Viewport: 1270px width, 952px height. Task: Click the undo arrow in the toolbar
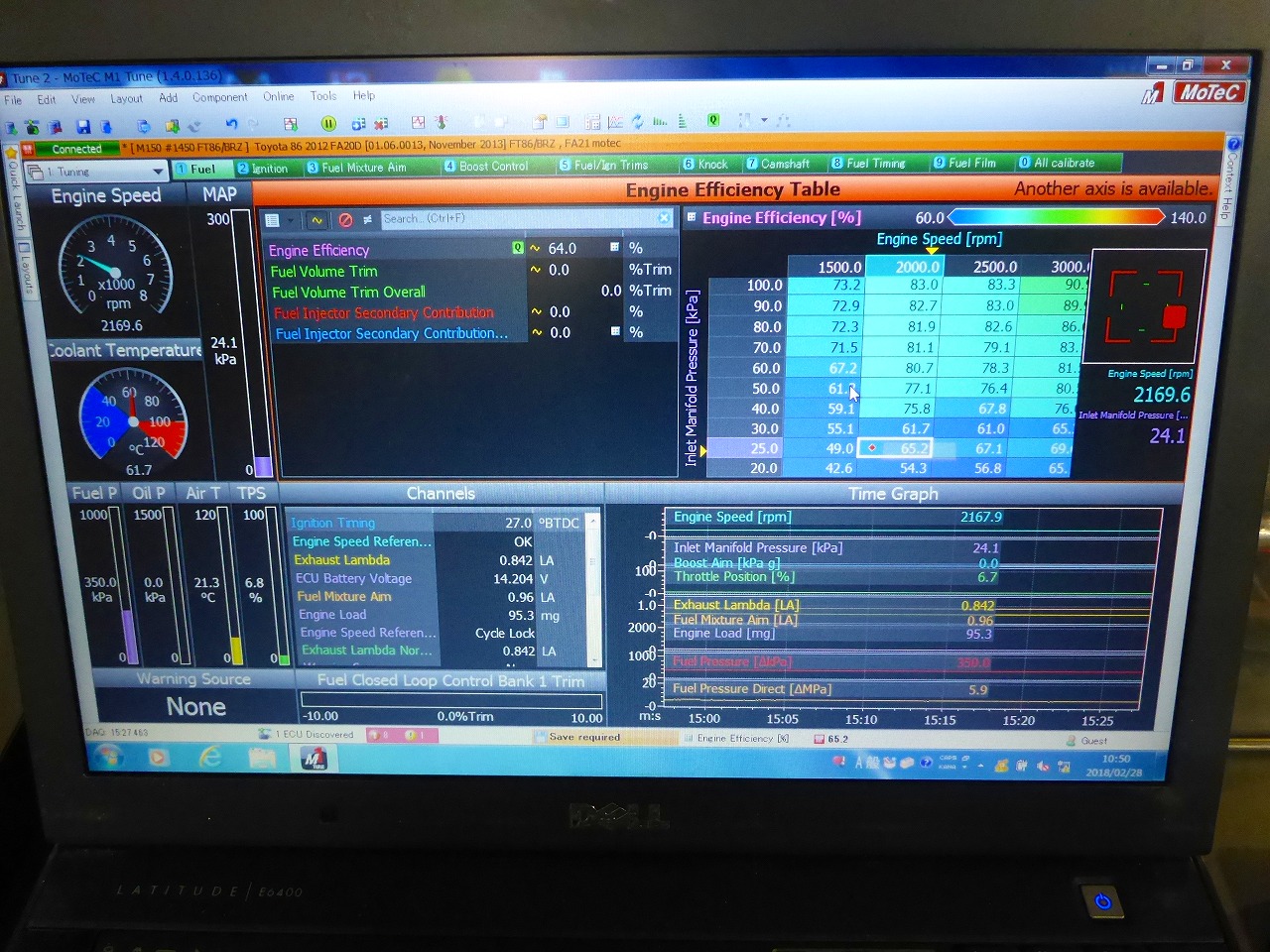231,124
